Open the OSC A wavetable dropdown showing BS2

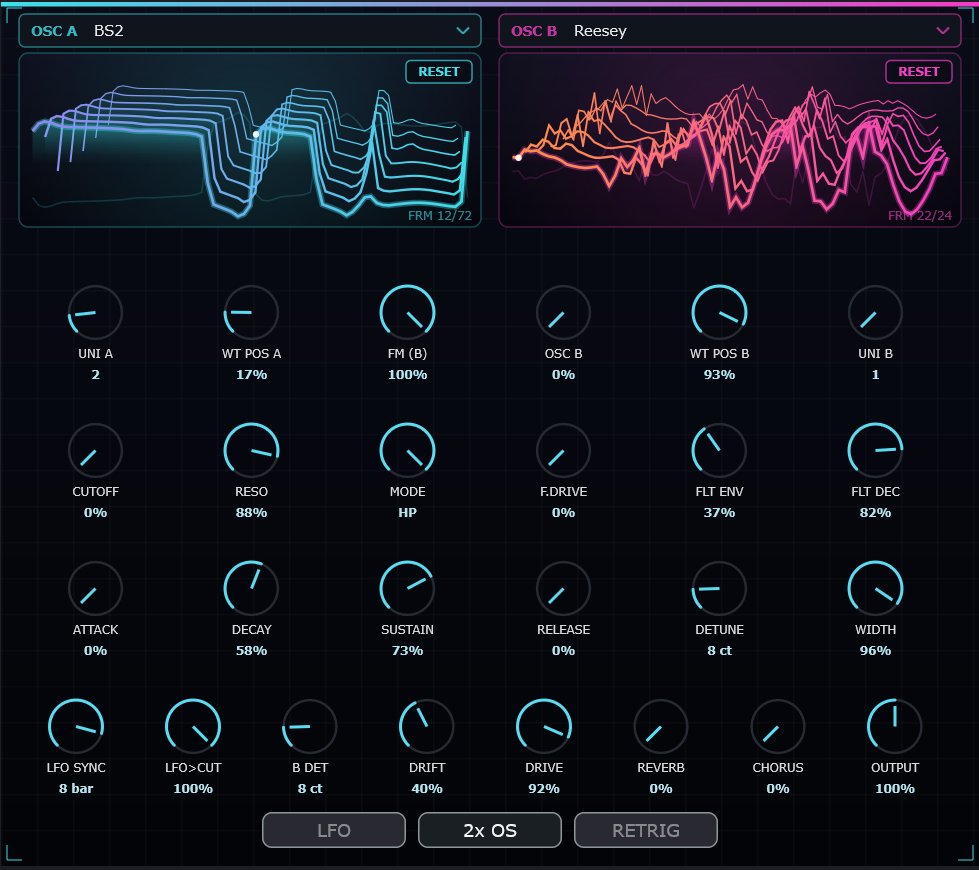pyautogui.click(x=250, y=31)
